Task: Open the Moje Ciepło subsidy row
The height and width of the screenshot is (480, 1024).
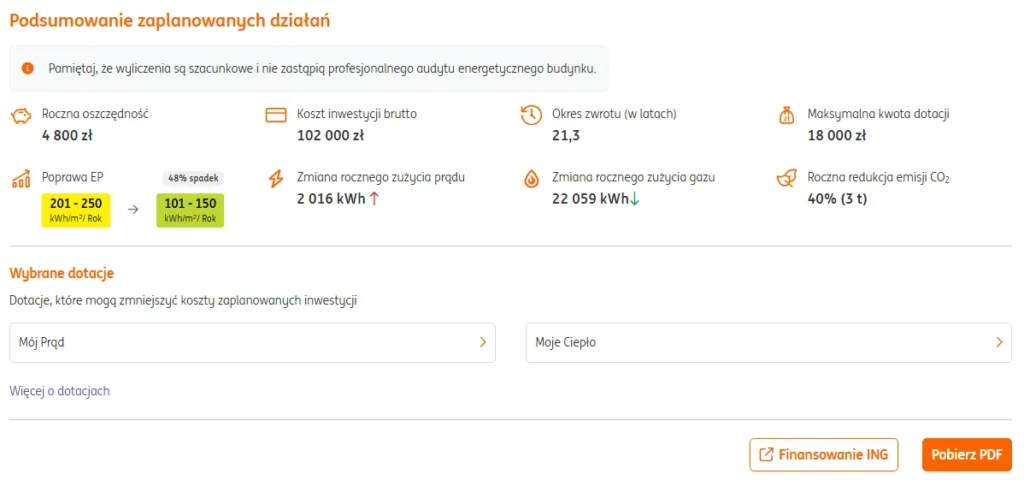Action: [767, 342]
